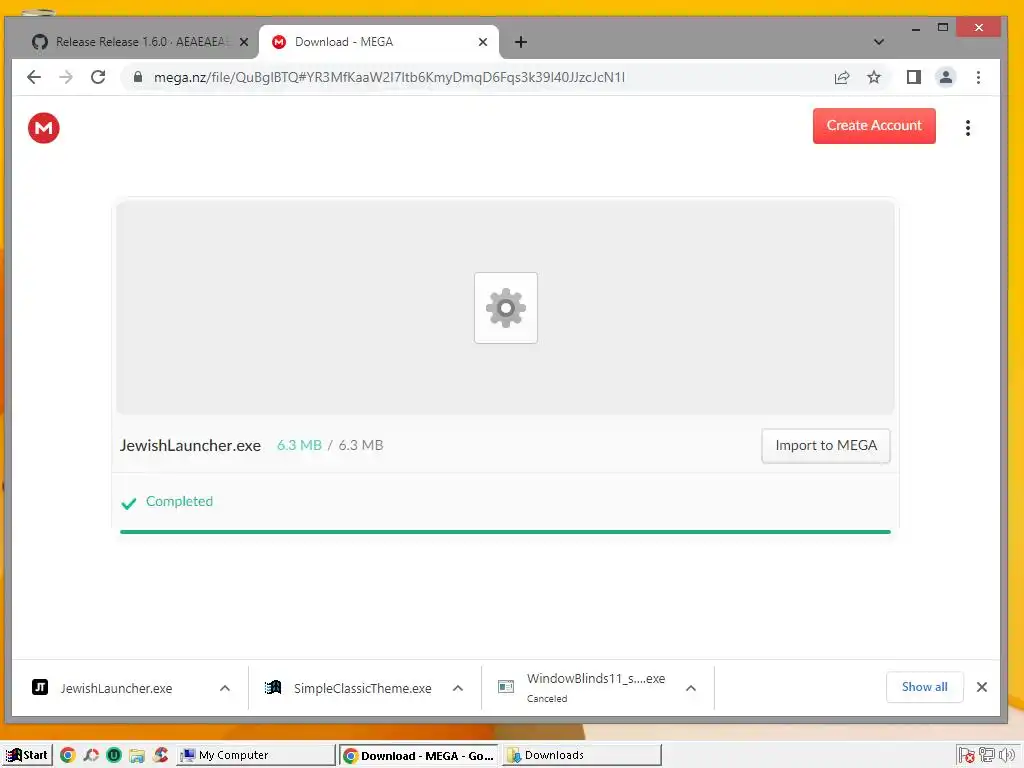
Task: Click the gear file preview icon
Action: pyautogui.click(x=505, y=308)
